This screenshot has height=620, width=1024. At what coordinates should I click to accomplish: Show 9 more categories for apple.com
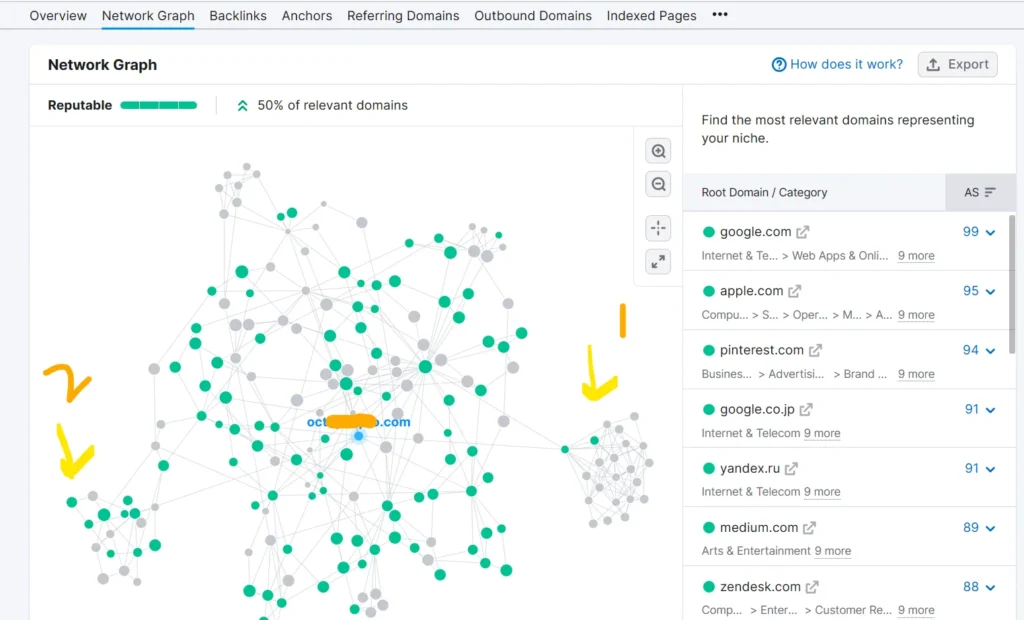[x=916, y=315]
